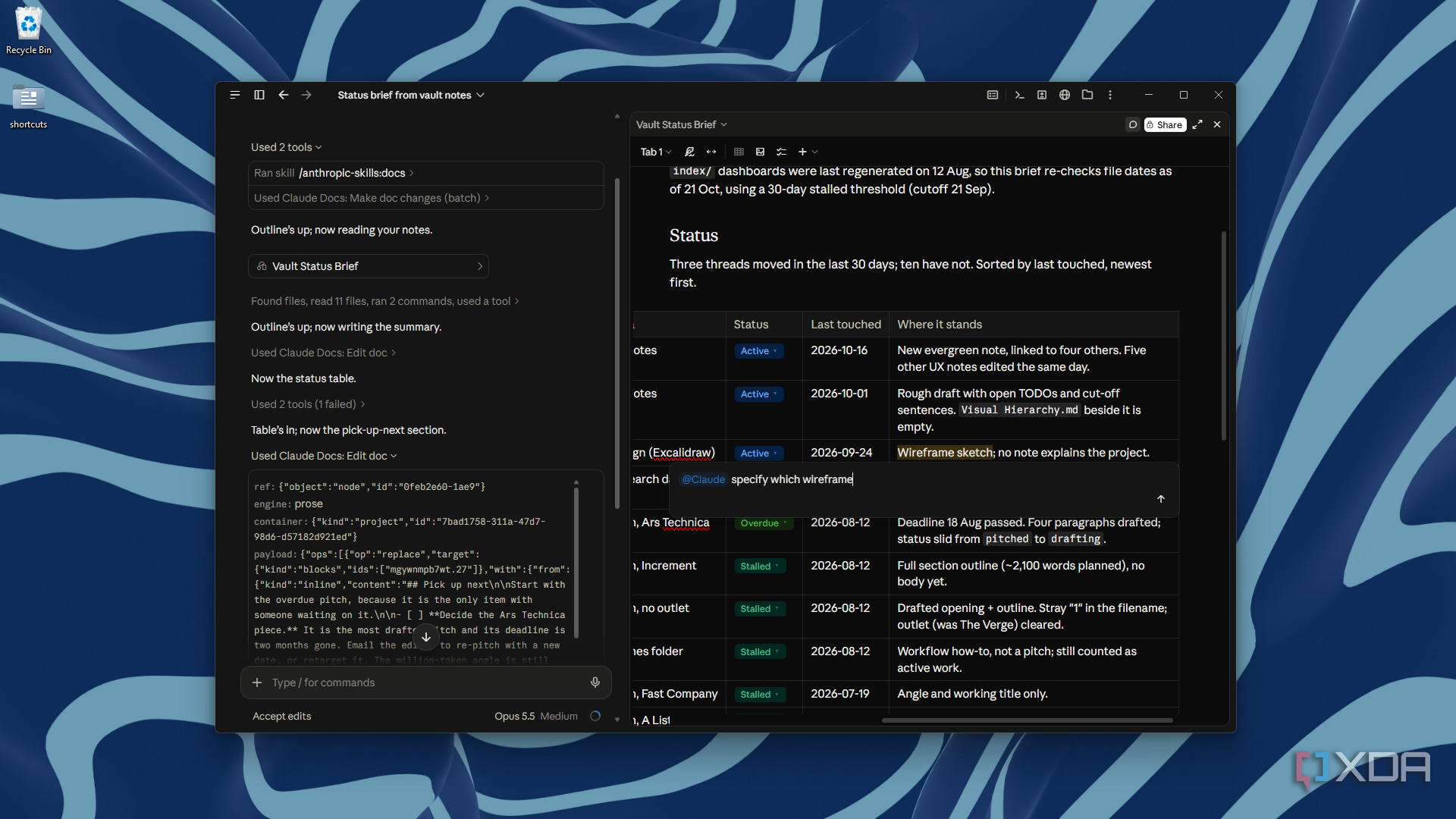The image size is (1456, 819).
Task: Close the Vault Status Brief panel
Action: click(1217, 124)
